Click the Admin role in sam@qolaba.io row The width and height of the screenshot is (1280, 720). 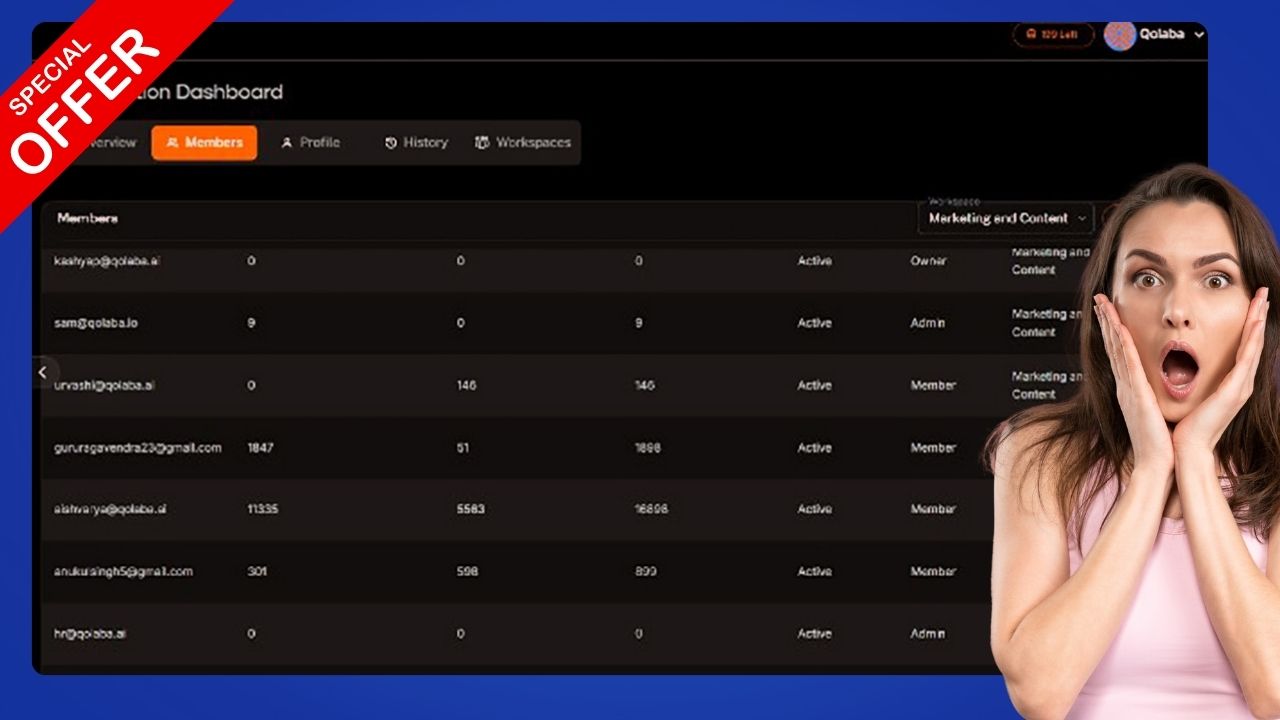(928, 323)
